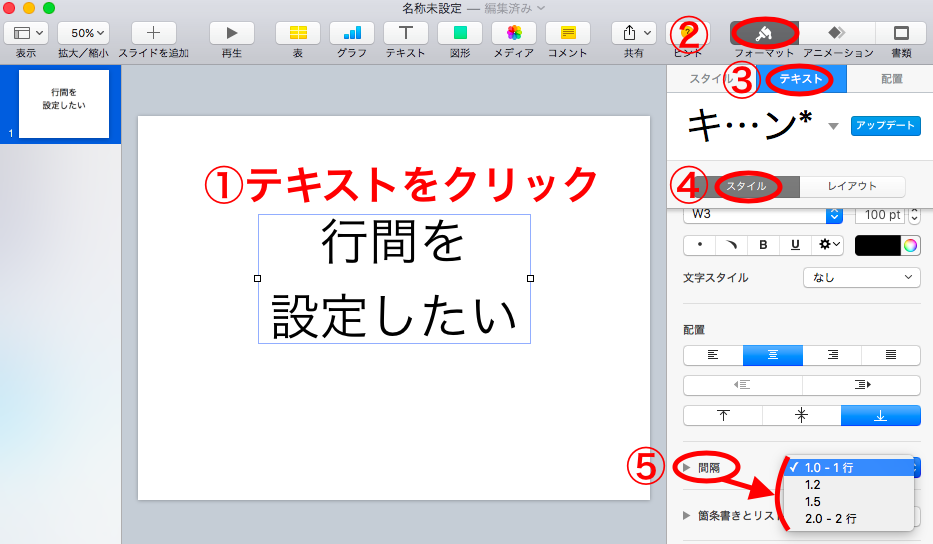933x544 pixels.
Task: Toggle bold with the B button
Action: (763, 244)
